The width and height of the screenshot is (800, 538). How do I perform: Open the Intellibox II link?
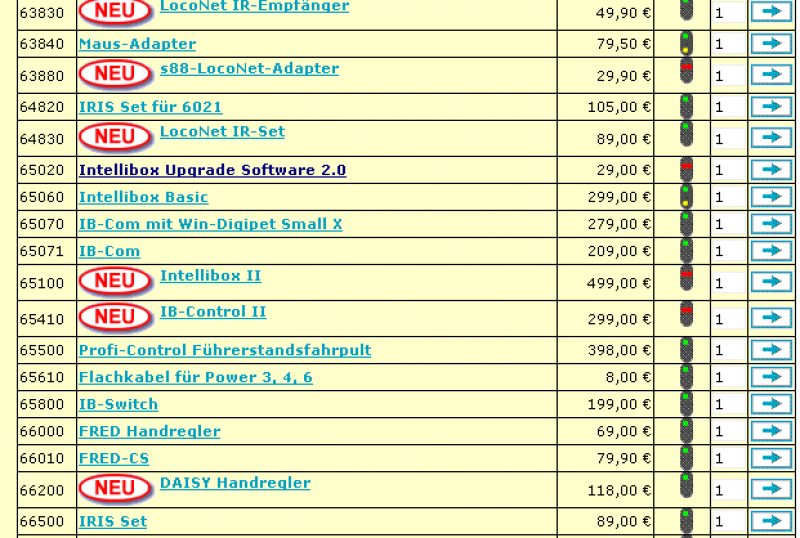point(210,276)
